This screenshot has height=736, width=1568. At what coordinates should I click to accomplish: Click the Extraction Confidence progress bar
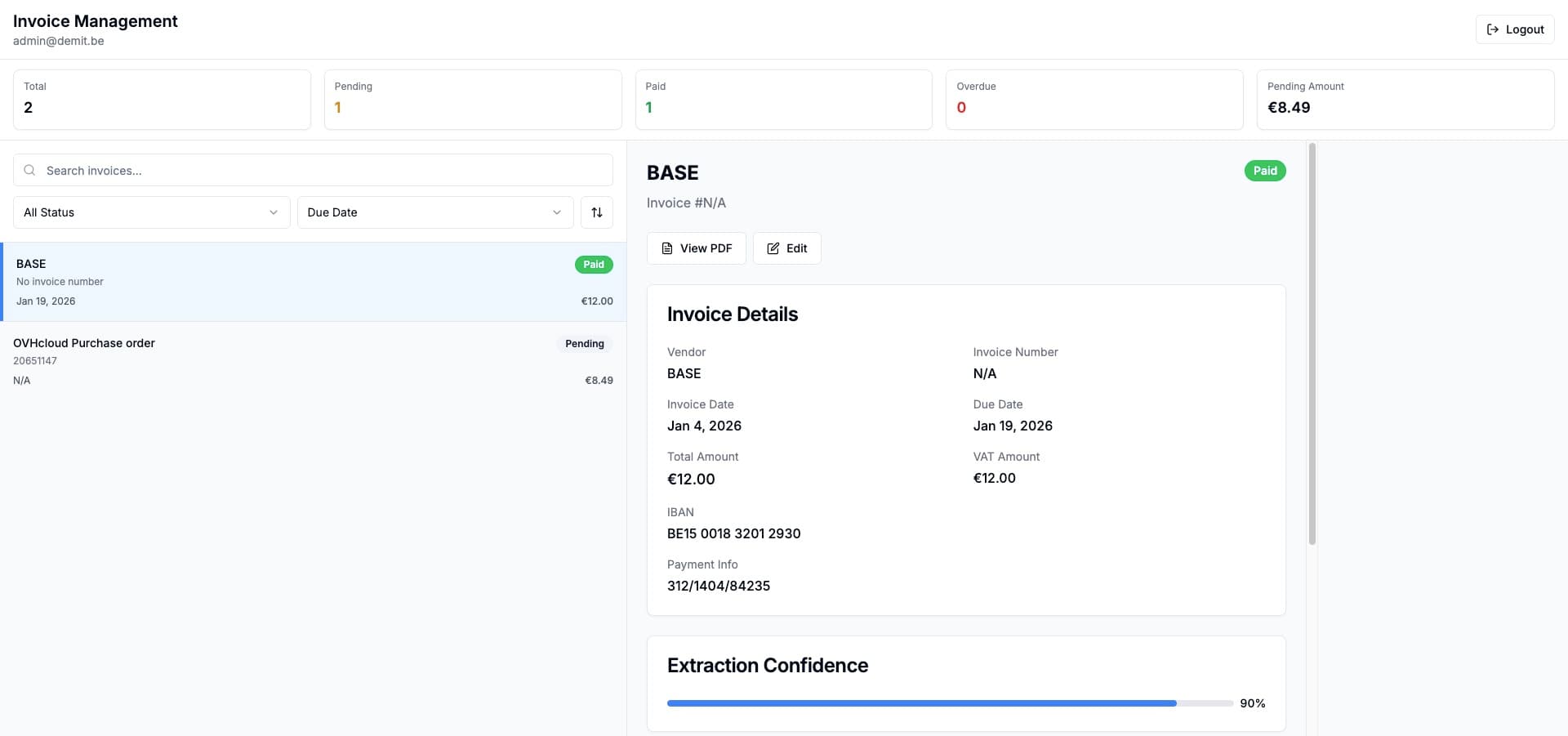pos(947,703)
